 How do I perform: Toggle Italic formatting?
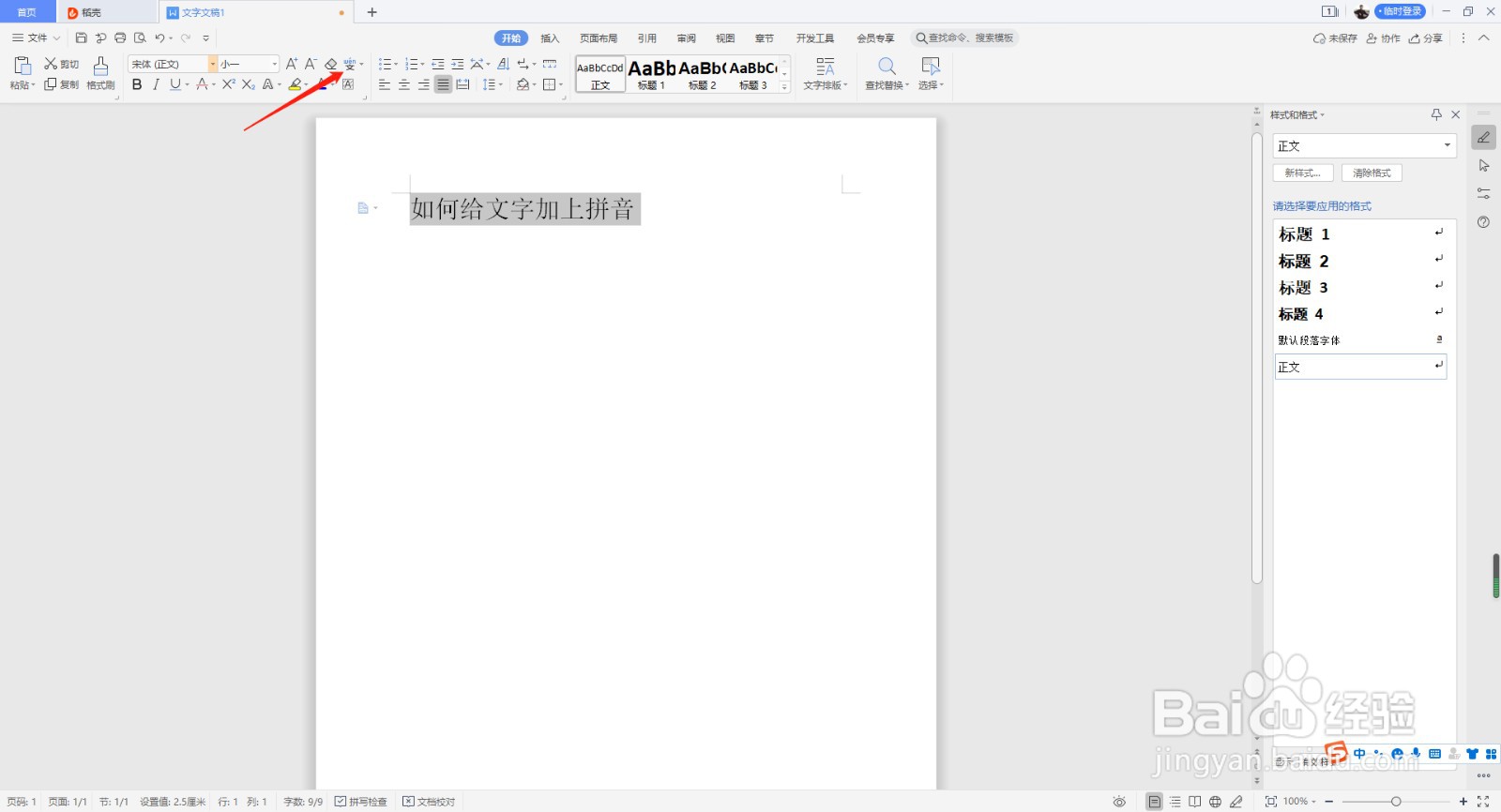click(x=156, y=84)
